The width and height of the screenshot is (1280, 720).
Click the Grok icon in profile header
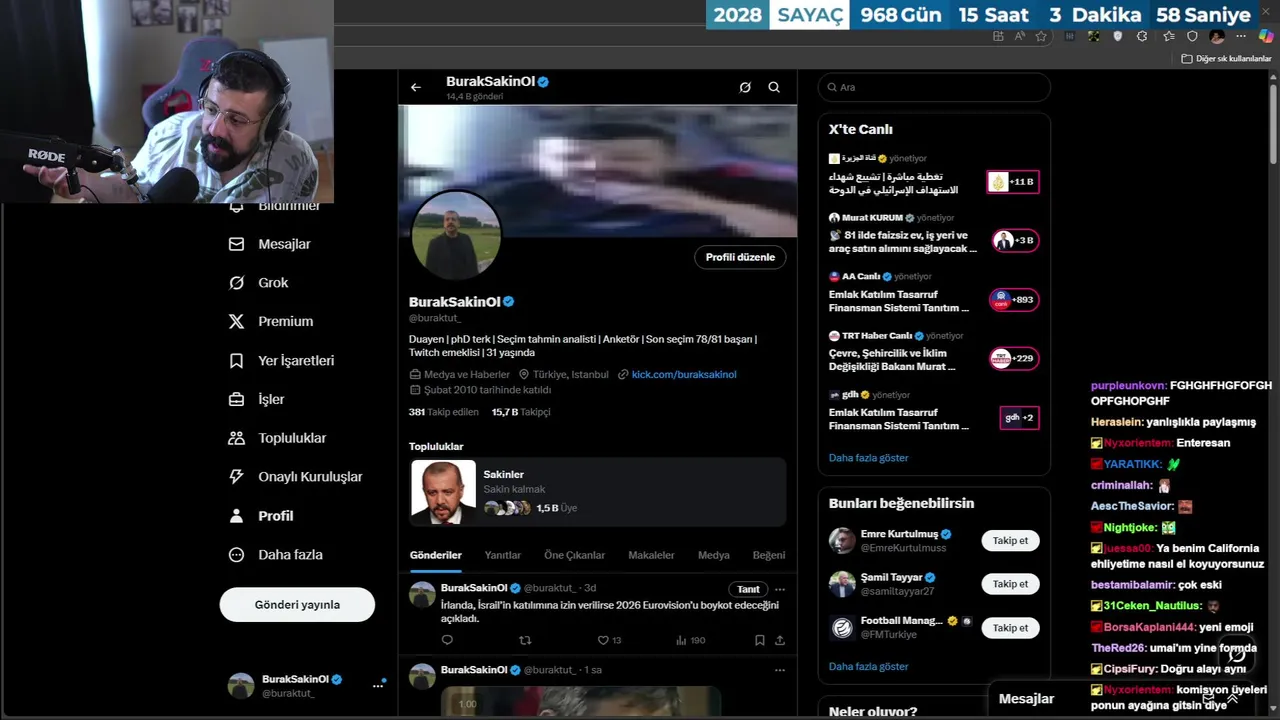[x=745, y=87]
